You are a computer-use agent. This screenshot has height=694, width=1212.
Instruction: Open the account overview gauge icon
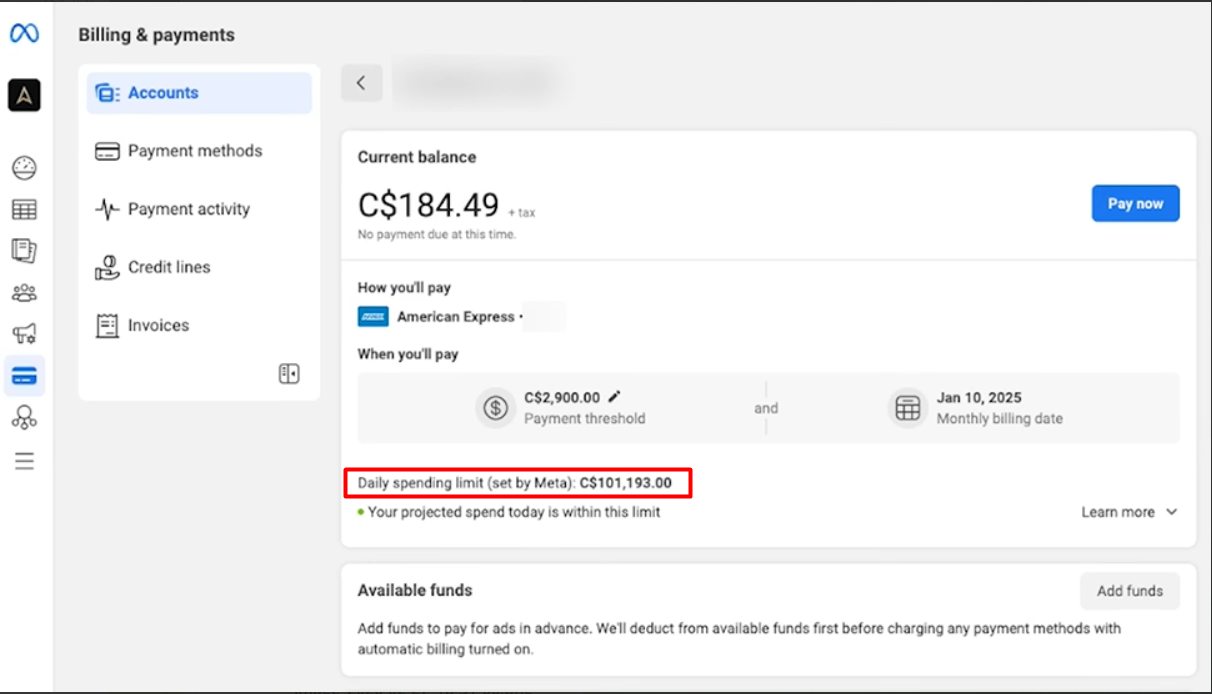coord(24,168)
